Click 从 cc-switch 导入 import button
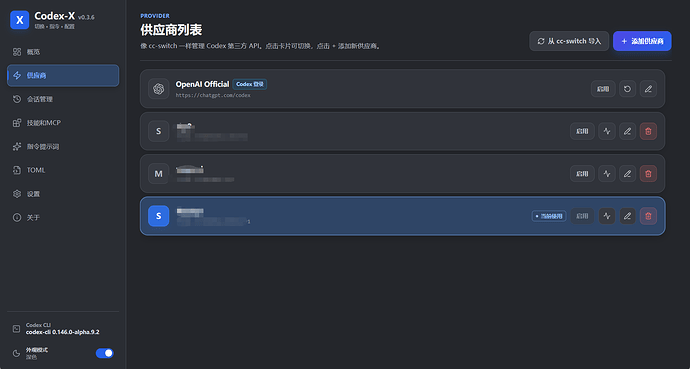Screen dimensions: 690x369 click(x=569, y=41)
